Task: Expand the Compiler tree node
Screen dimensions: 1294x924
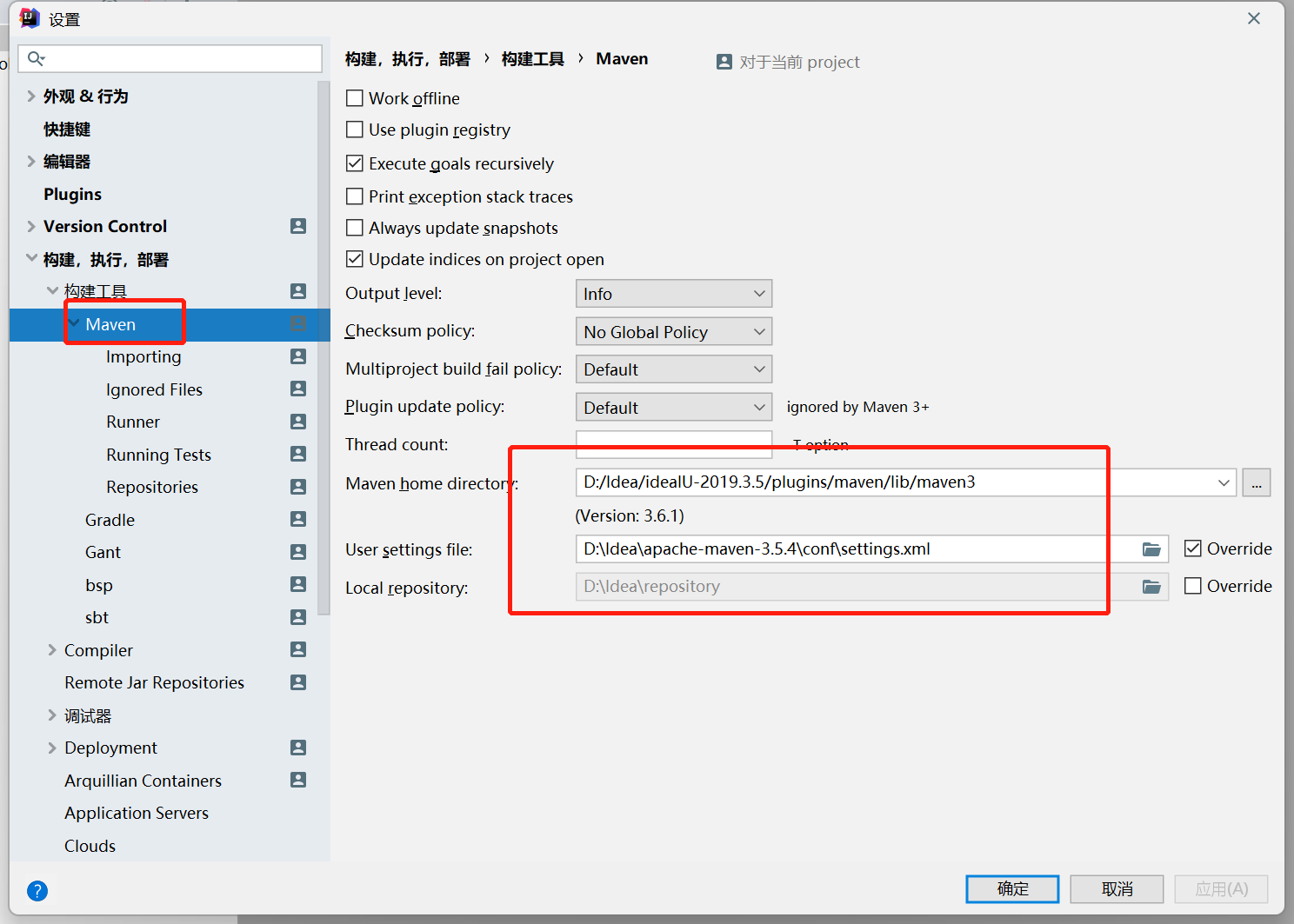Action: click(x=52, y=649)
